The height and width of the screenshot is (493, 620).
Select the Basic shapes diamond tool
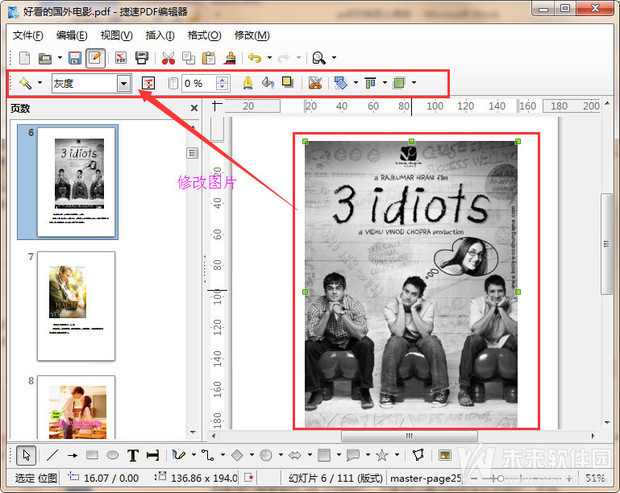pos(237,455)
